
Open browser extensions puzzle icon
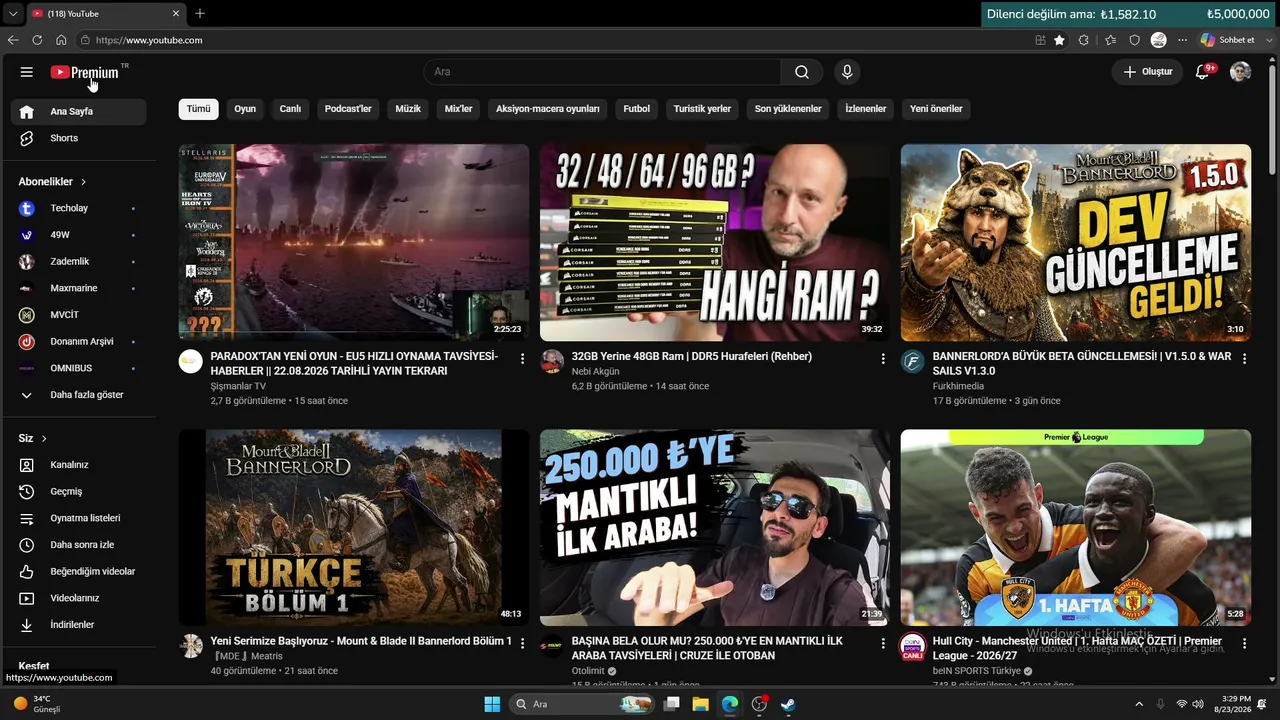tap(1084, 40)
